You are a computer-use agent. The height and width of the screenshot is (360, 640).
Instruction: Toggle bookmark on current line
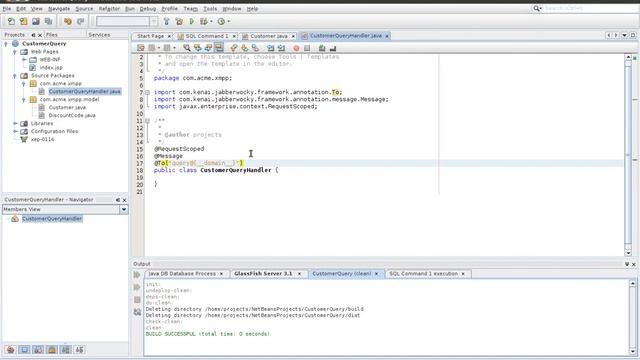tap(255, 48)
